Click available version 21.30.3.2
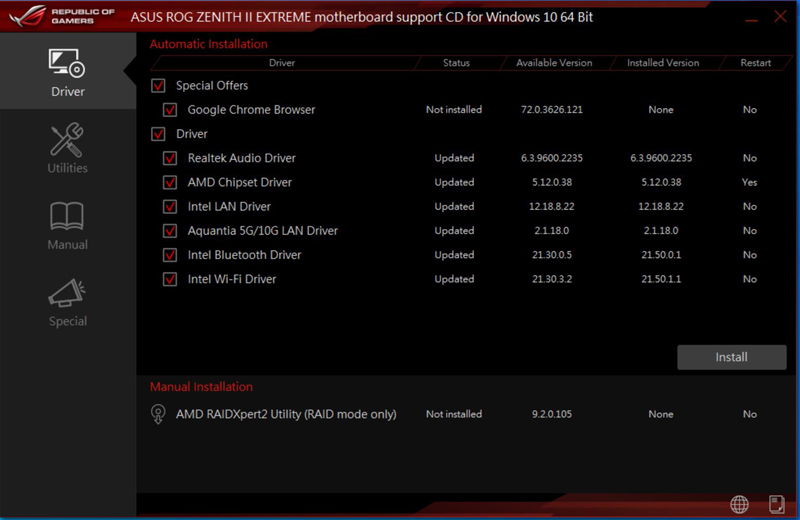 [552, 279]
